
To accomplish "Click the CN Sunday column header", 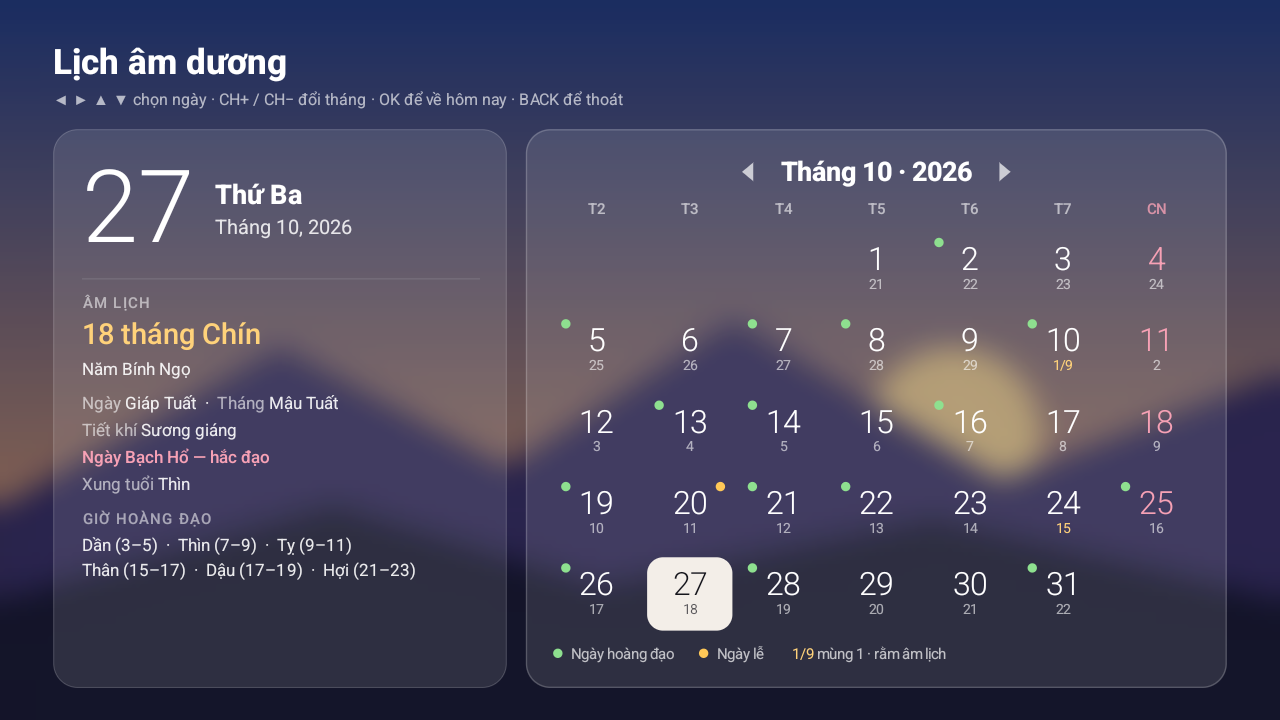I will tap(1156, 209).
